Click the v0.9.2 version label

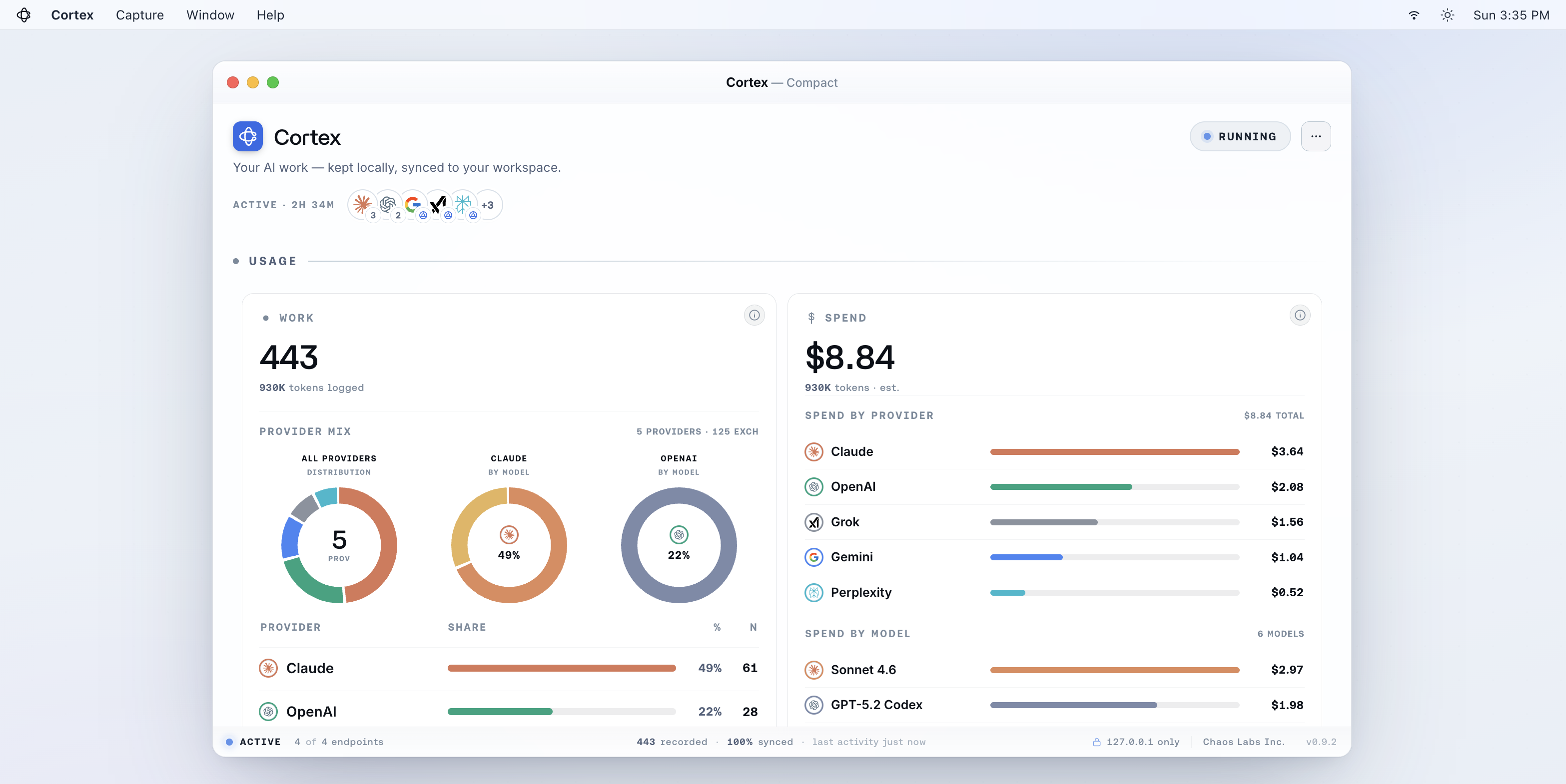(1322, 742)
